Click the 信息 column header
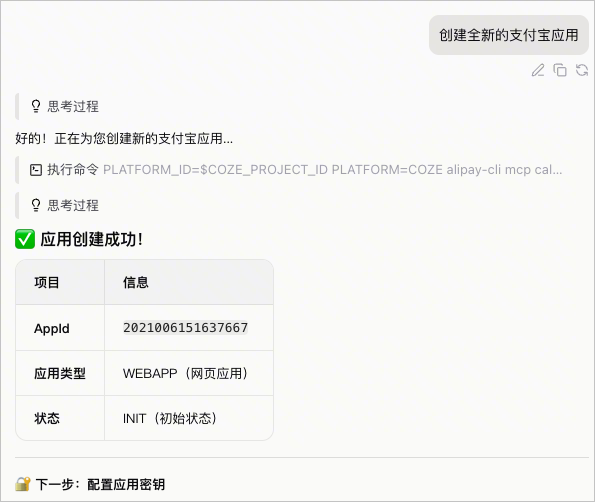Image resolution: width=595 pixels, height=502 pixels. tap(189, 282)
